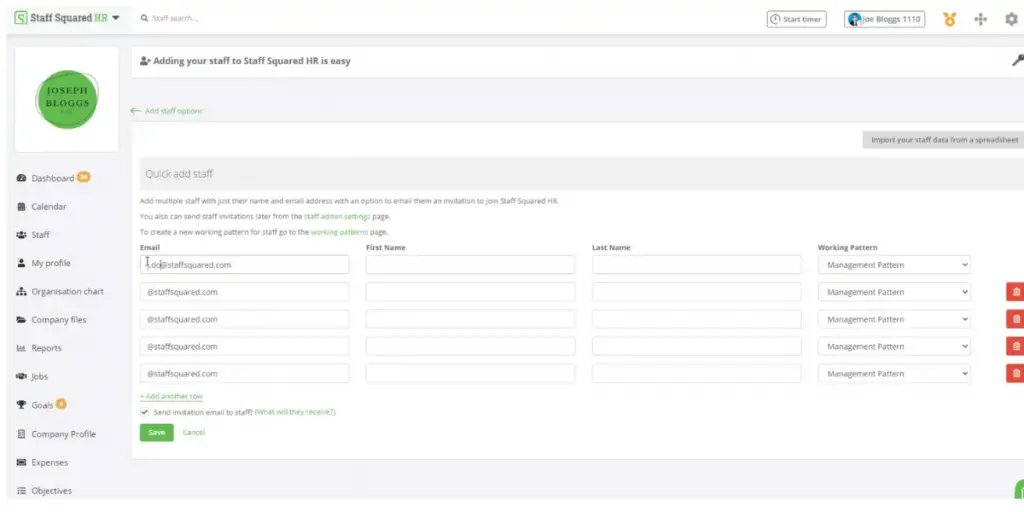Click the My profile person icon

click(21, 263)
